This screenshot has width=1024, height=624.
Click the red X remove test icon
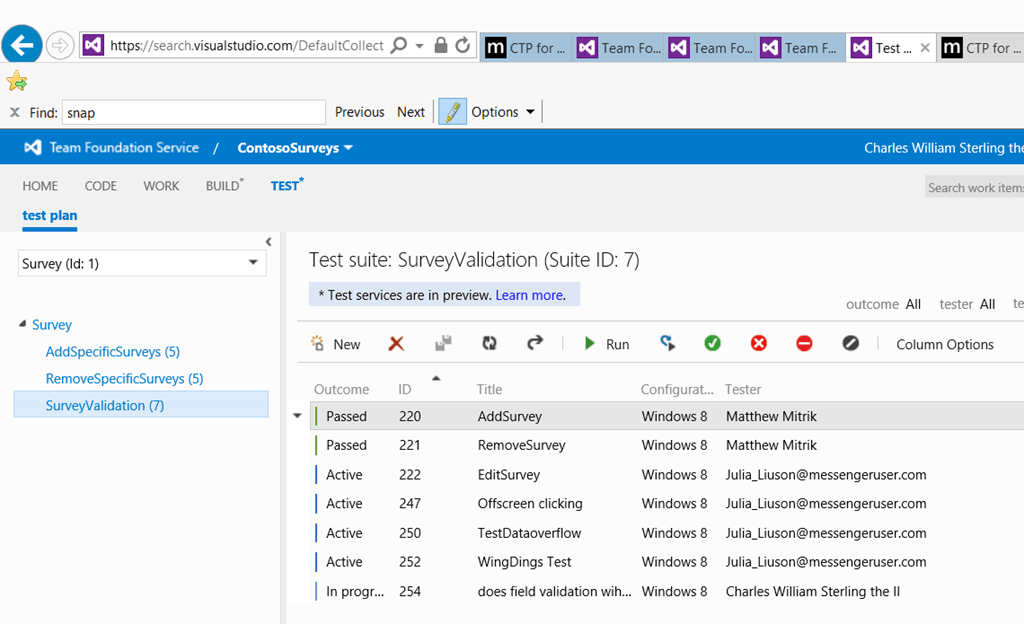pyautogui.click(x=396, y=343)
